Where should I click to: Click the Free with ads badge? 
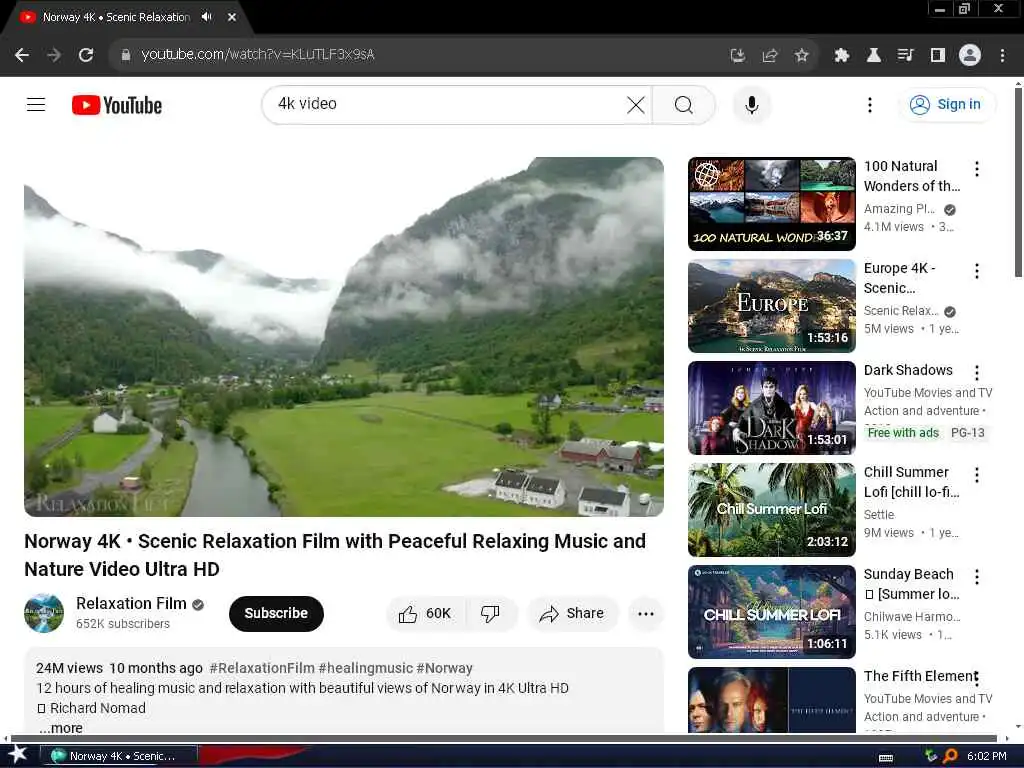[903, 432]
